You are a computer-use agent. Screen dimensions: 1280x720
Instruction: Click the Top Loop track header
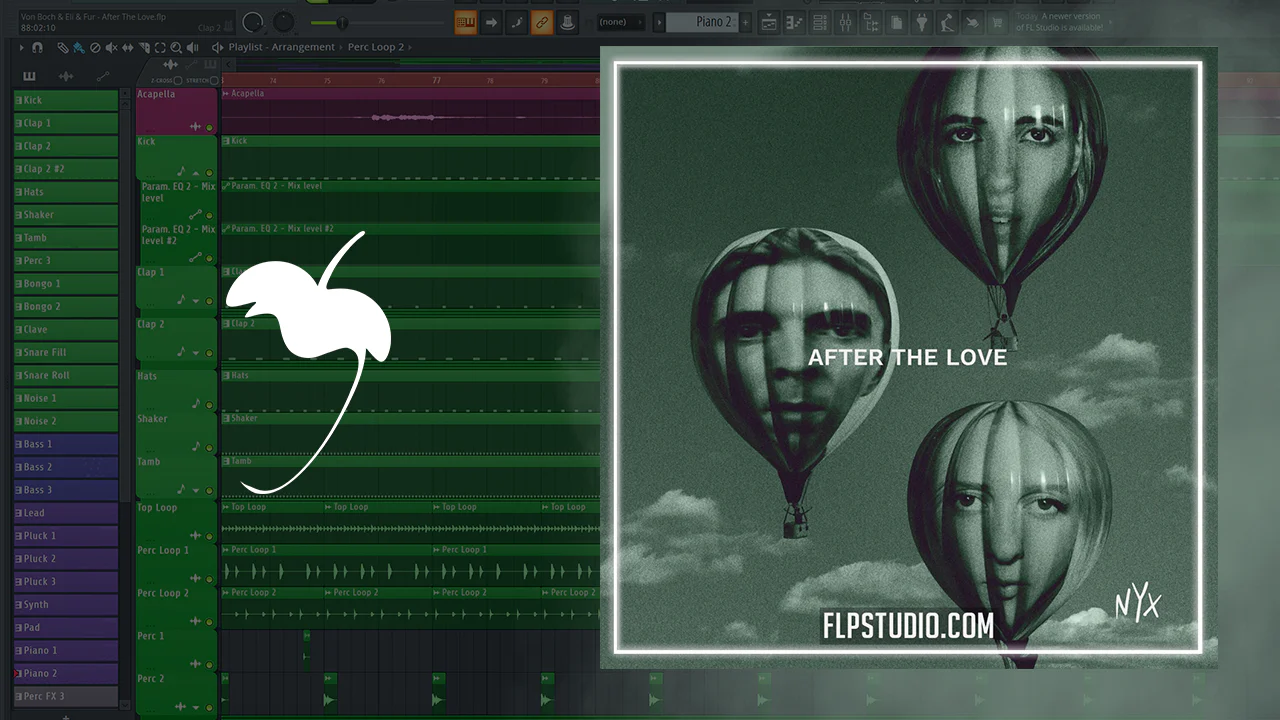pos(176,521)
